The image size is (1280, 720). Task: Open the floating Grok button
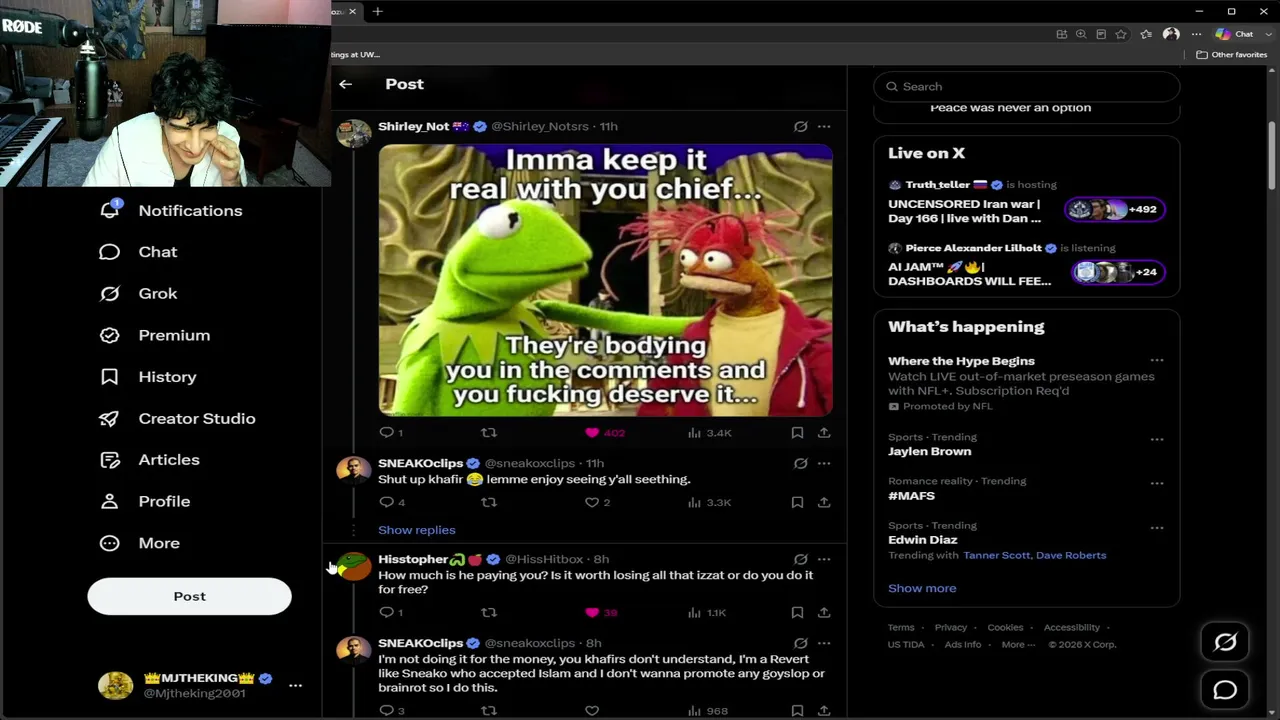click(x=1225, y=643)
